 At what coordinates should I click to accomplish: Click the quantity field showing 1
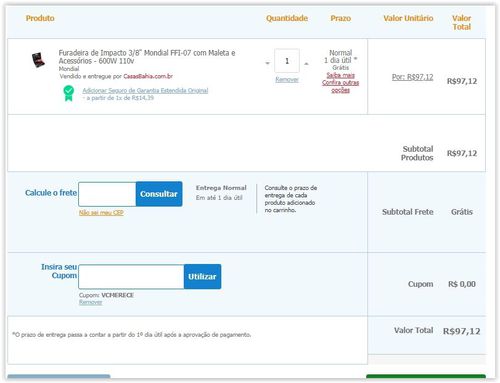287,61
